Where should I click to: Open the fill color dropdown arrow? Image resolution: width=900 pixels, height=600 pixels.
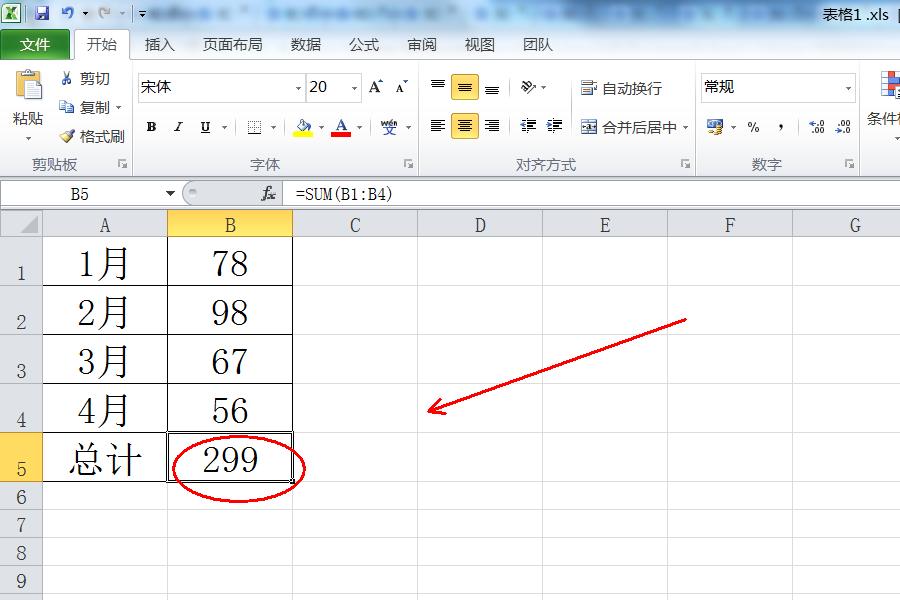pyautogui.click(x=321, y=127)
